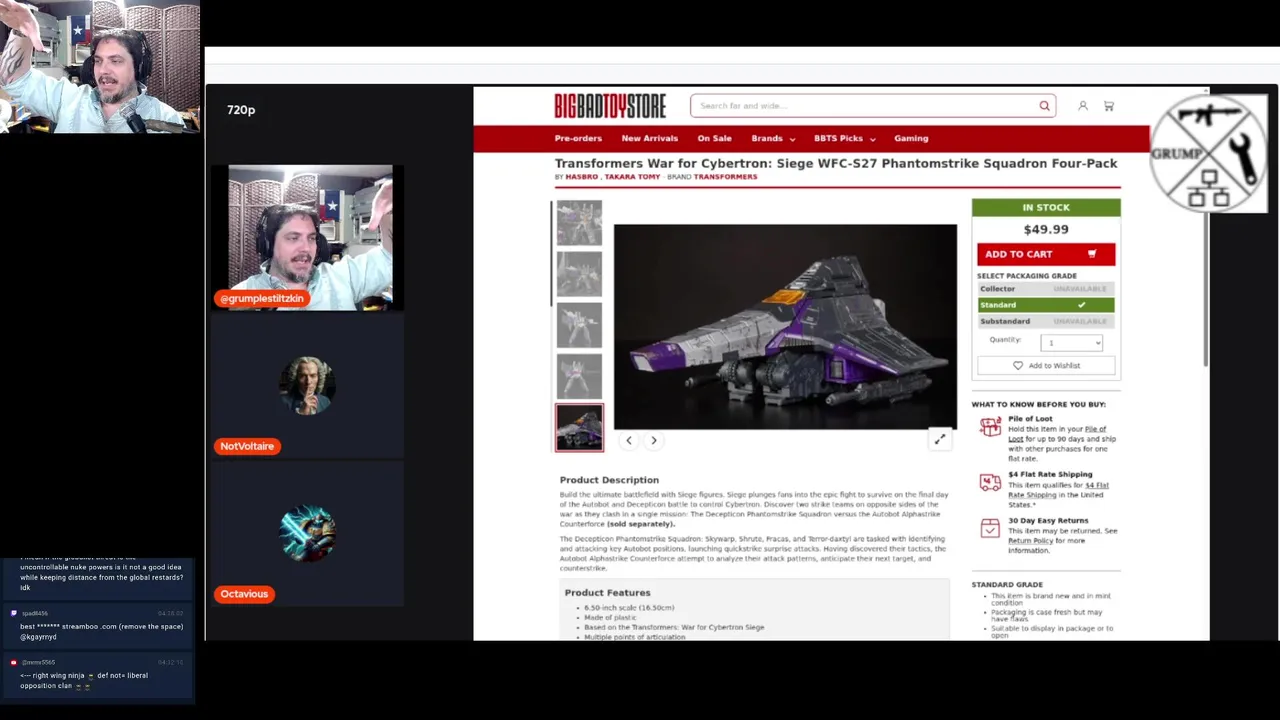
Task: Click the Pile of Loot icon
Action: (x=990, y=428)
